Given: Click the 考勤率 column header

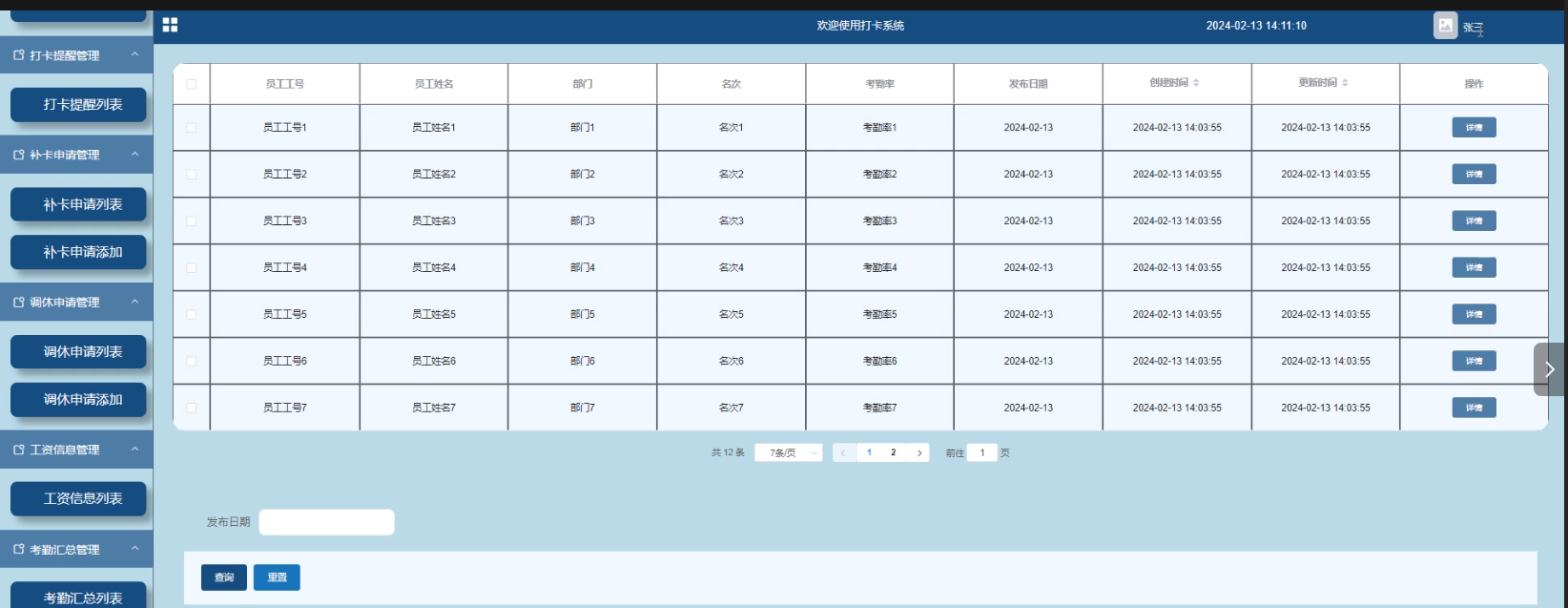Looking at the screenshot, I should tap(879, 84).
